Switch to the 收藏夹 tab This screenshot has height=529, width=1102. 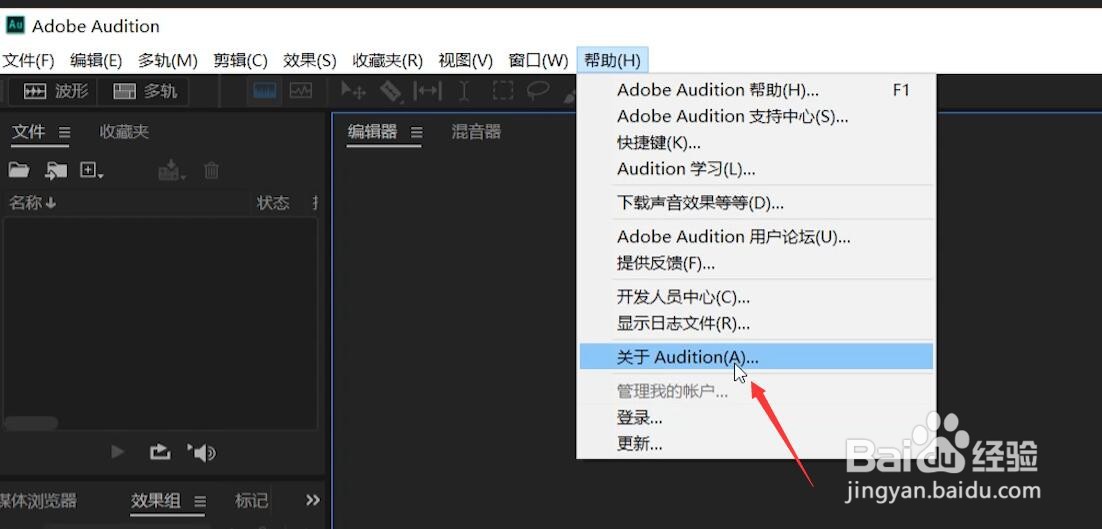[124, 131]
